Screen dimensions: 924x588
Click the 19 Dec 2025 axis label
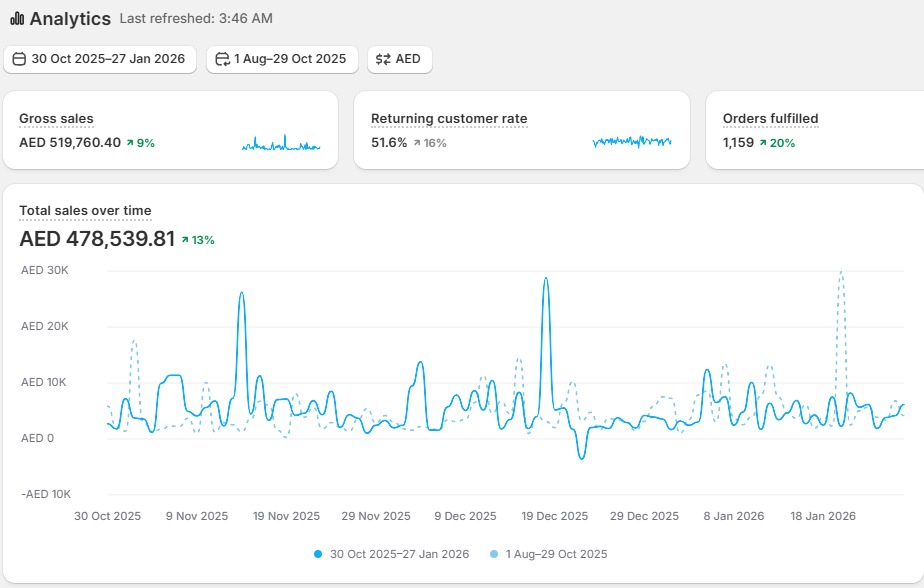555,516
